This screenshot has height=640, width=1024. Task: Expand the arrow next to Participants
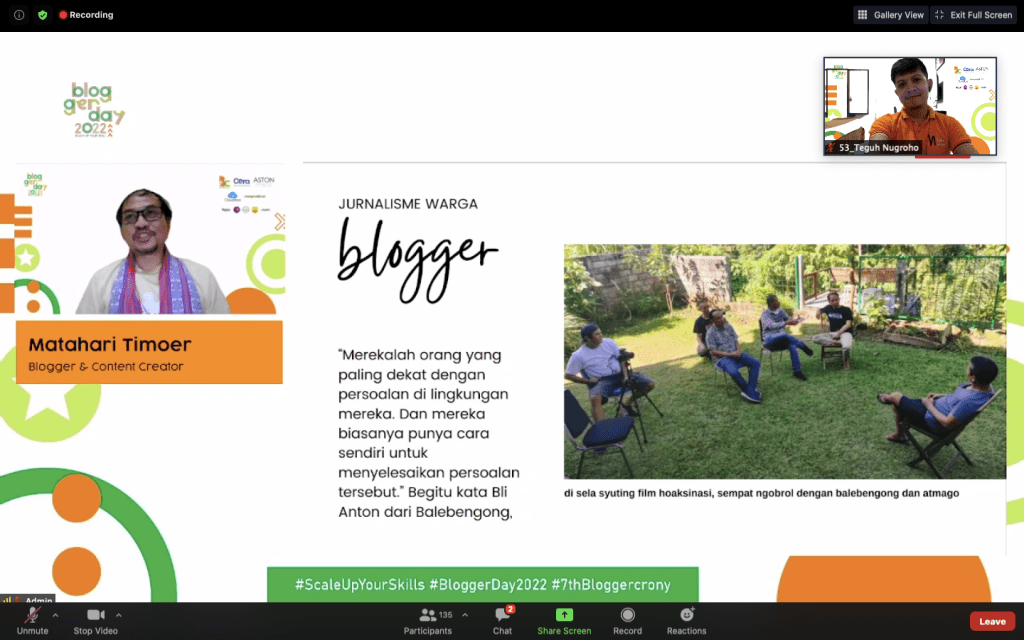point(459,615)
